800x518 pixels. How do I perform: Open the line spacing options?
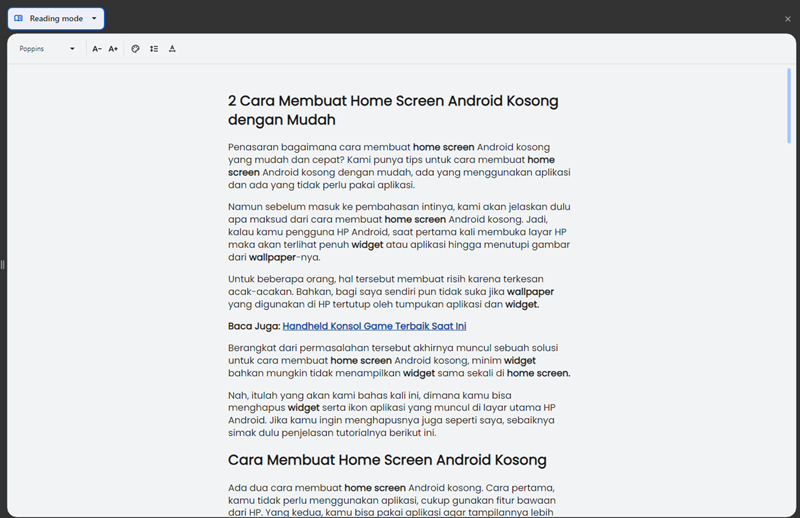tap(154, 48)
